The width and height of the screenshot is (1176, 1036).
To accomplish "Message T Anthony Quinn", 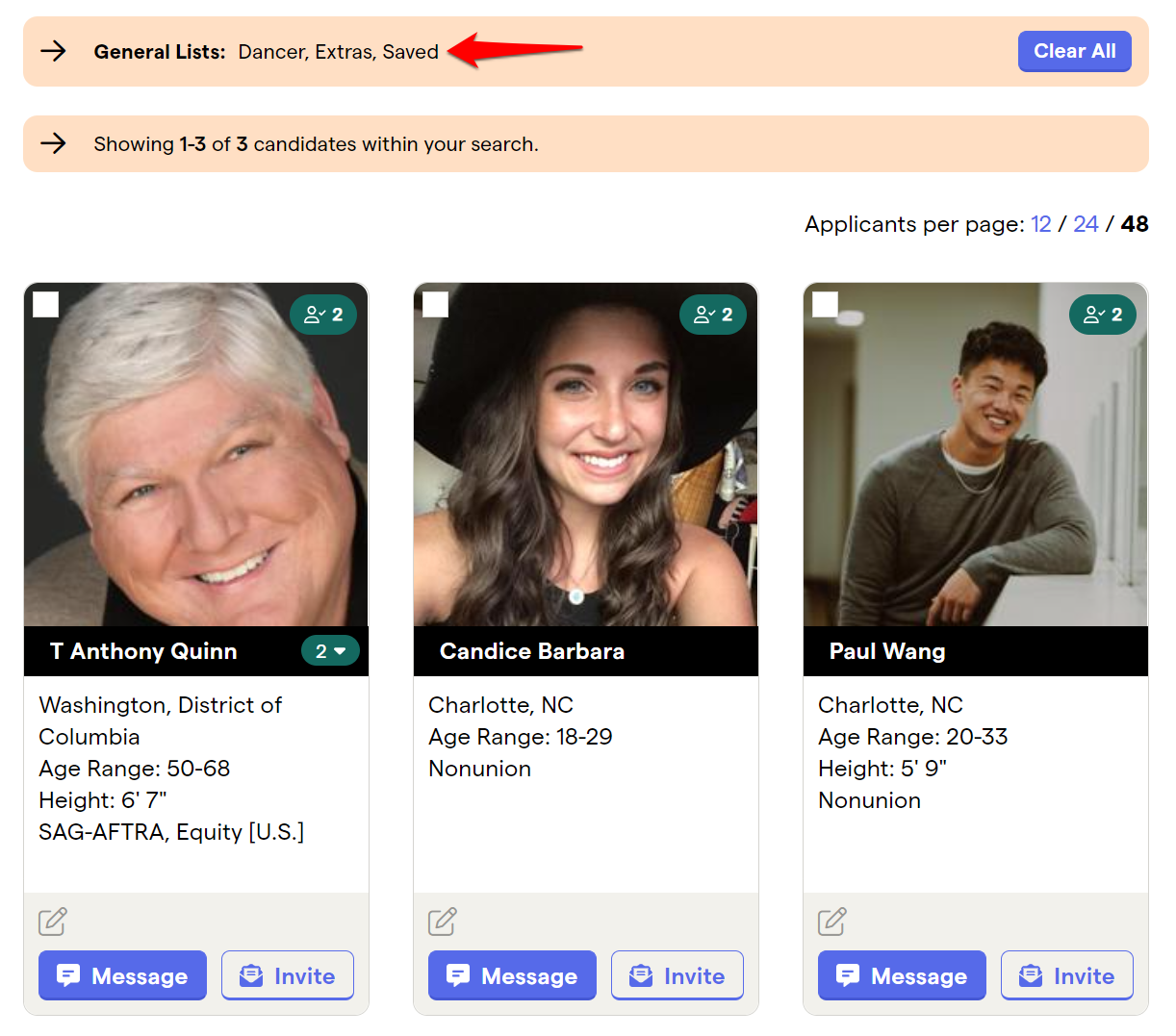I will (x=122, y=975).
